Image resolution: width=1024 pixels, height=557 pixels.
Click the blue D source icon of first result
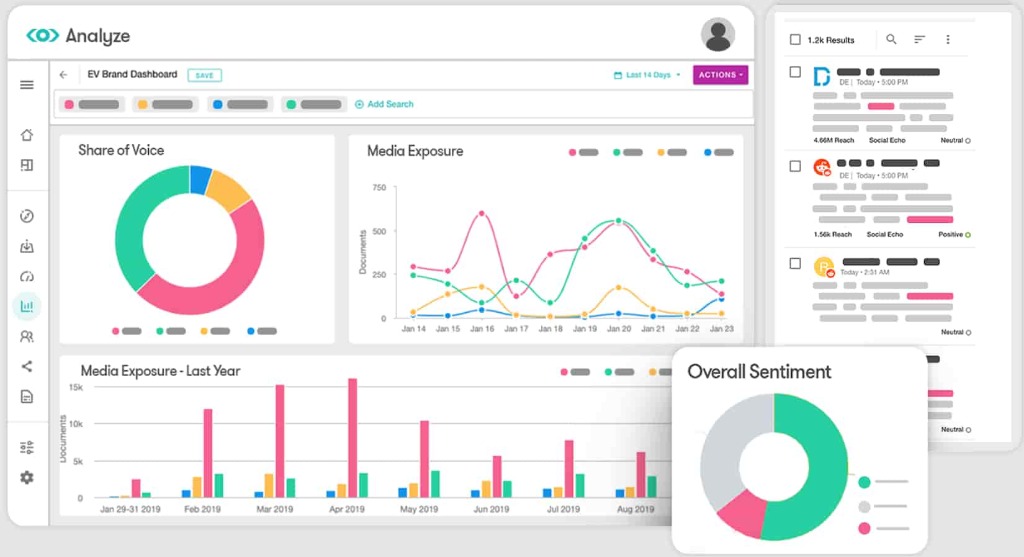(x=822, y=76)
